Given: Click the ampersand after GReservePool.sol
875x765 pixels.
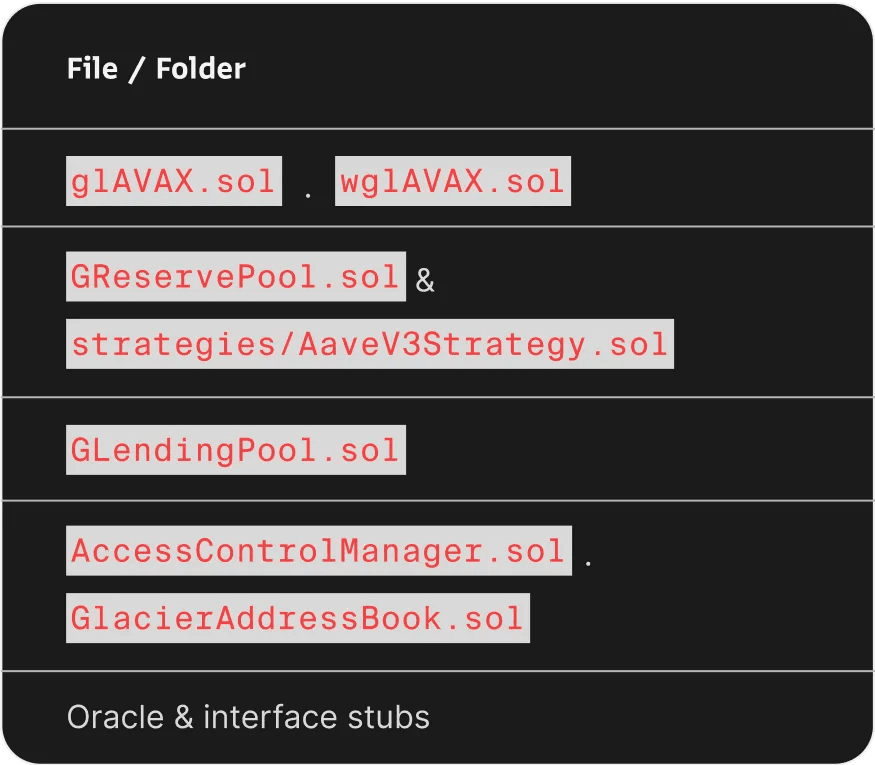Looking at the screenshot, I should tap(425, 280).
